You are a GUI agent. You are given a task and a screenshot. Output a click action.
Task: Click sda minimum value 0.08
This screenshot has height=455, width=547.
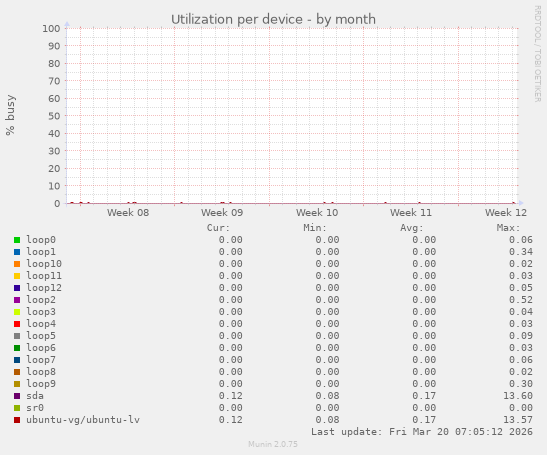[x=328, y=396]
